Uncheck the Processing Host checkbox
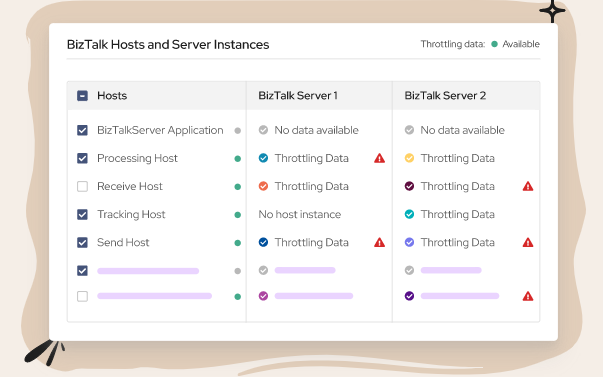The height and width of the screenshot is (377, 603). [82, 158]
